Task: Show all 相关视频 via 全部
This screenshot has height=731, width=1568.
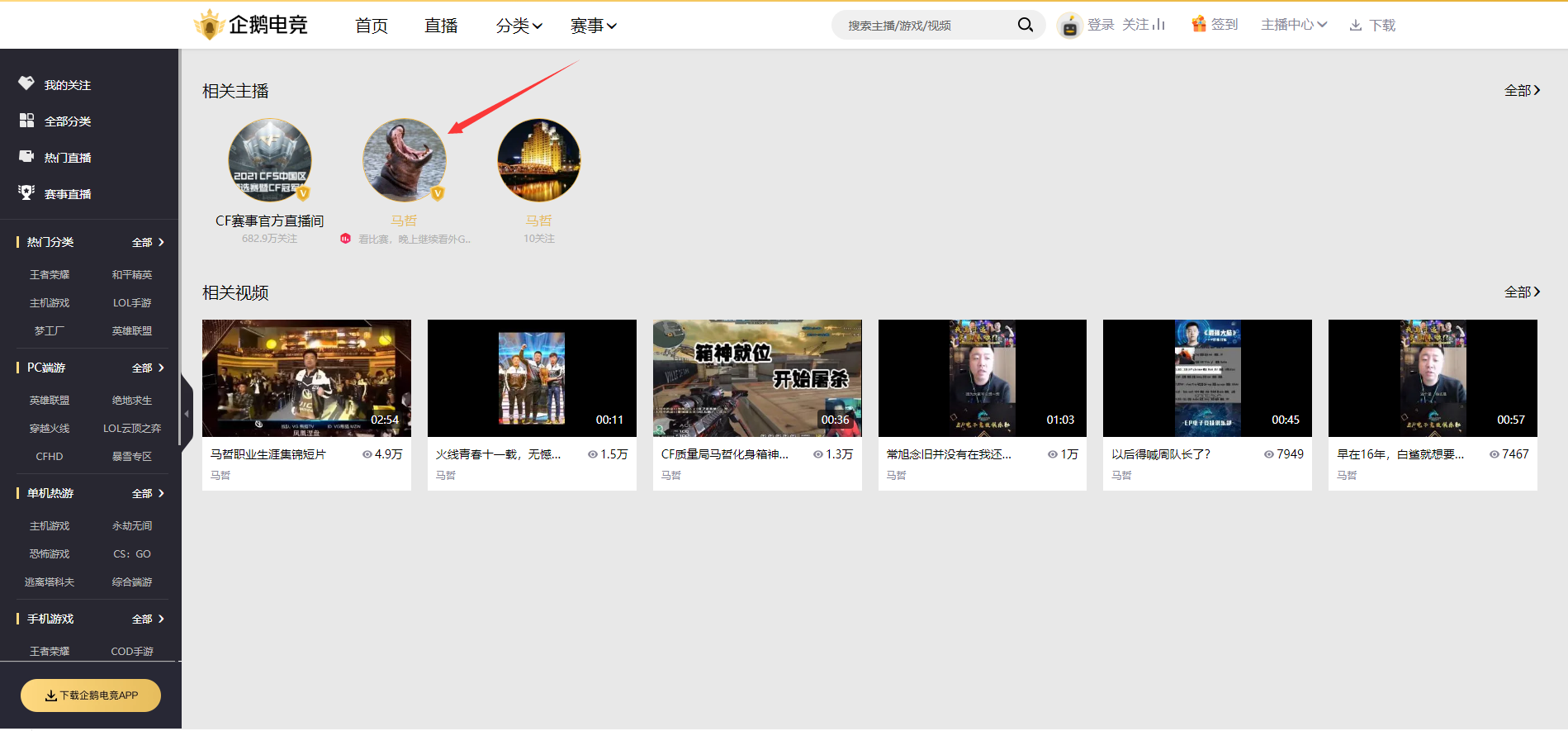Action: 1522,292
